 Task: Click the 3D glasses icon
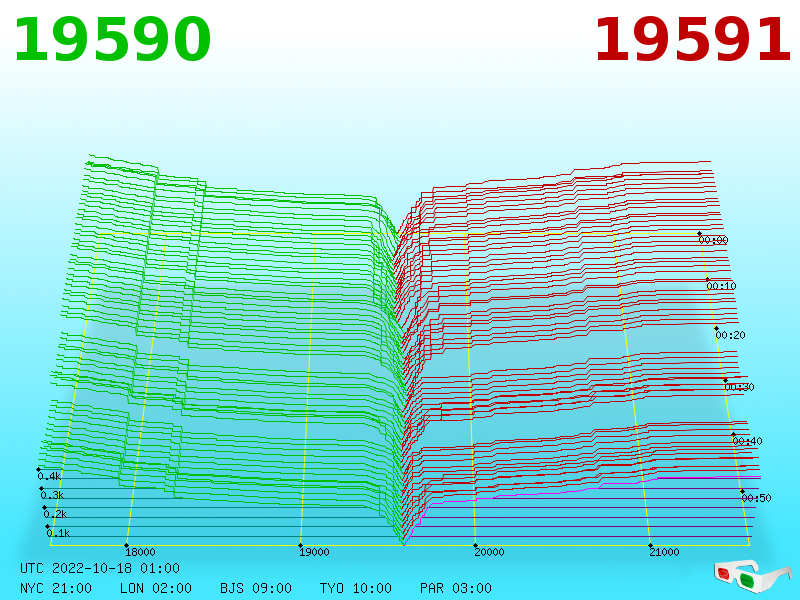[752, 577]
